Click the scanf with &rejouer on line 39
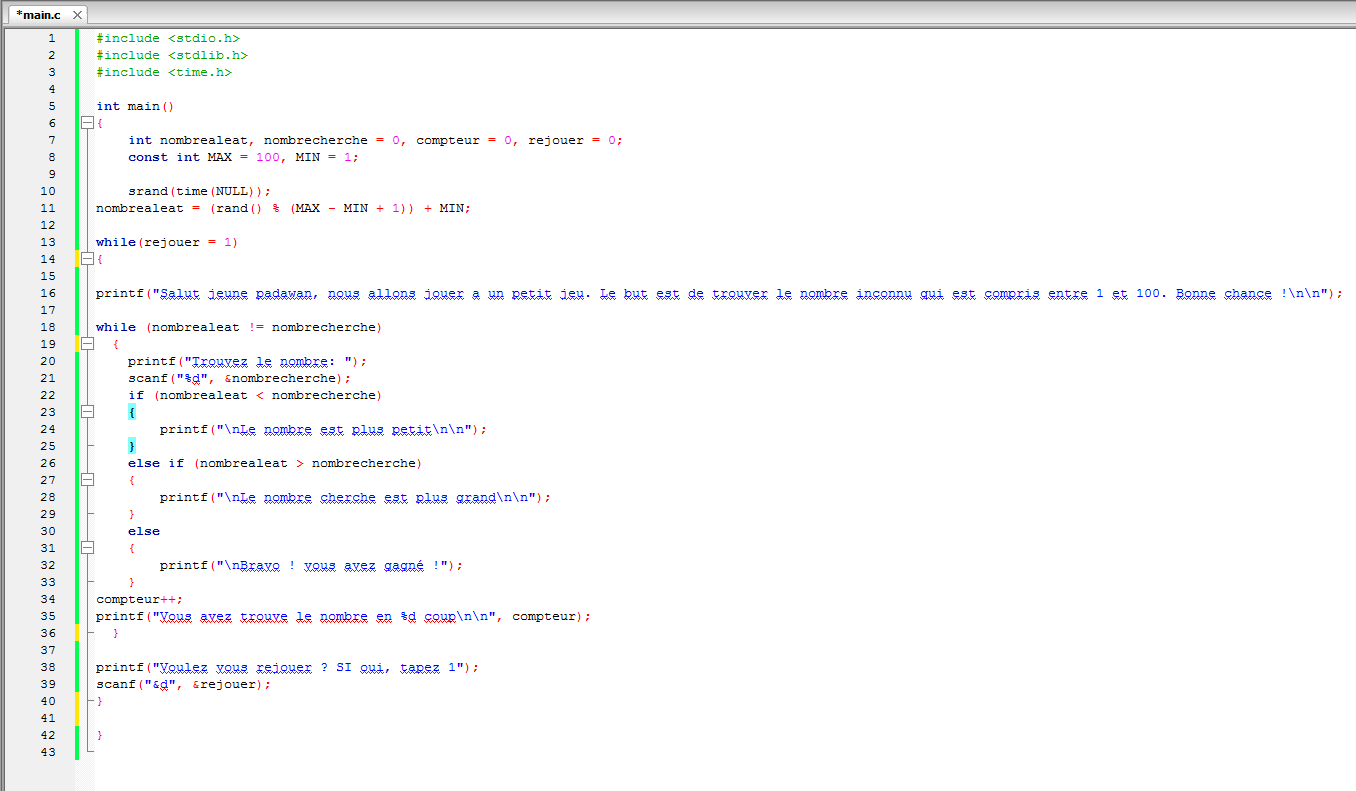 (x=182, y=684)
